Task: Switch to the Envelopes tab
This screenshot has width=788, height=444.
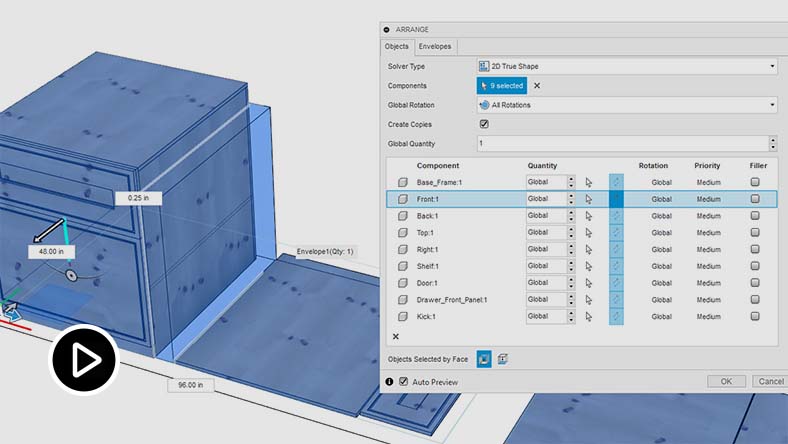Action: [x=434, y=46]
